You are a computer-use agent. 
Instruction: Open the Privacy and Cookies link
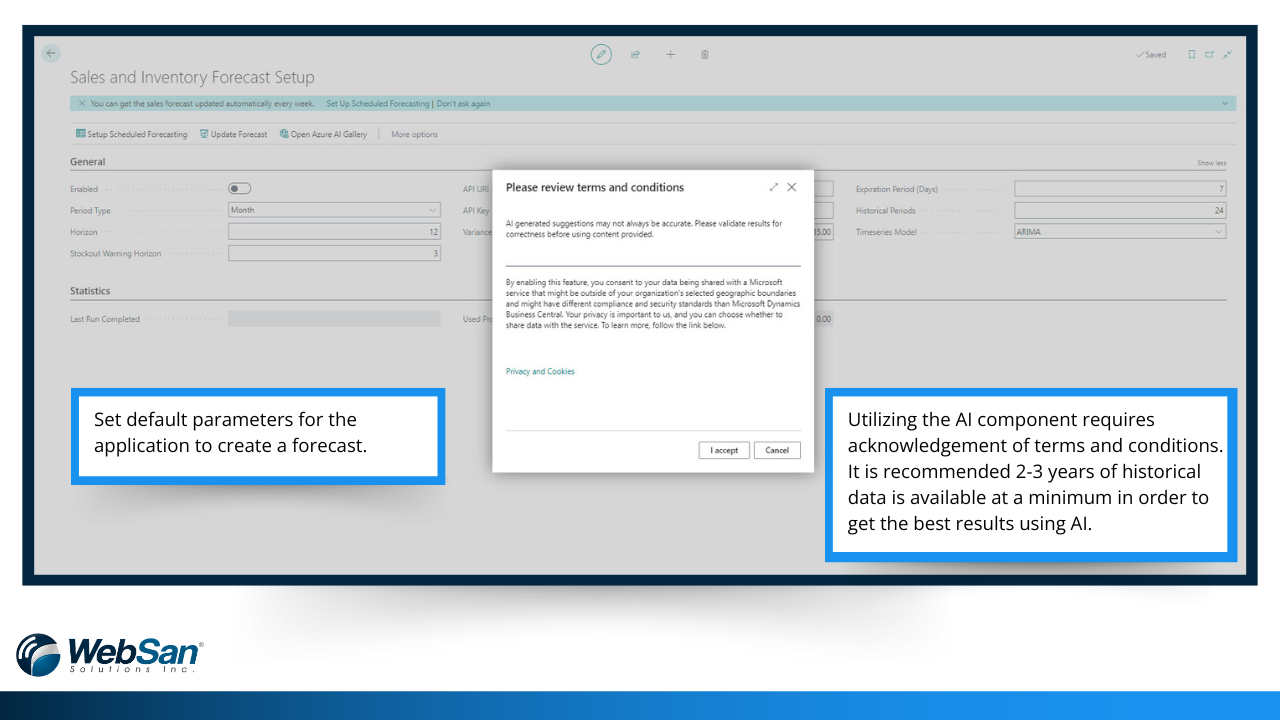coord(540,371)
